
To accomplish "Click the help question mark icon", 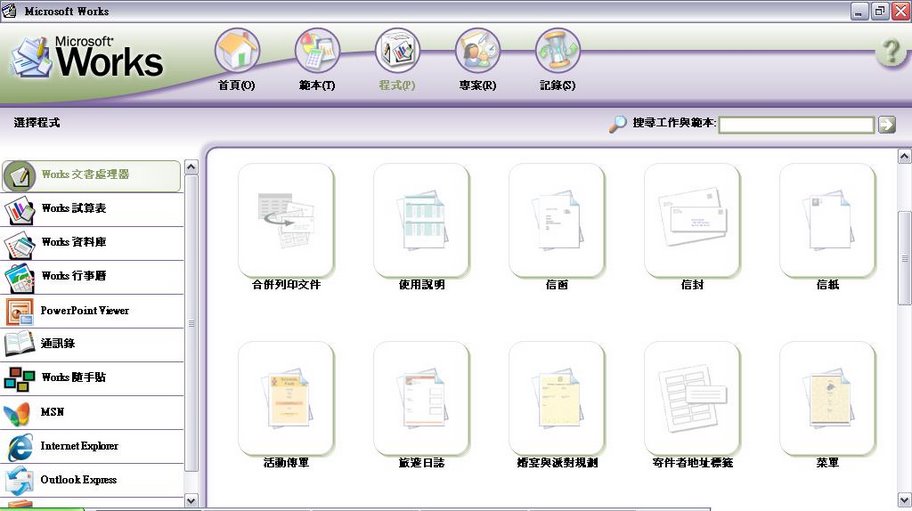I will click(892, 53).
